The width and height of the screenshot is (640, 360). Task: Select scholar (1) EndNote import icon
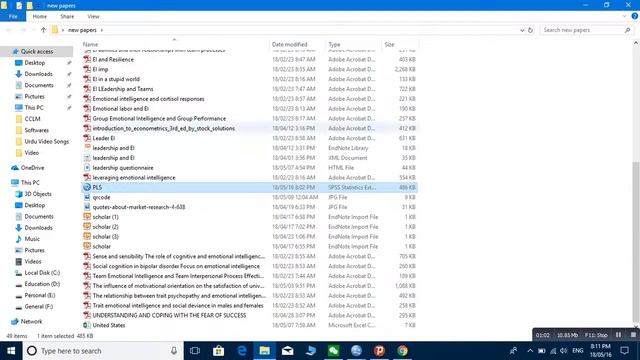tap(87, 217)
